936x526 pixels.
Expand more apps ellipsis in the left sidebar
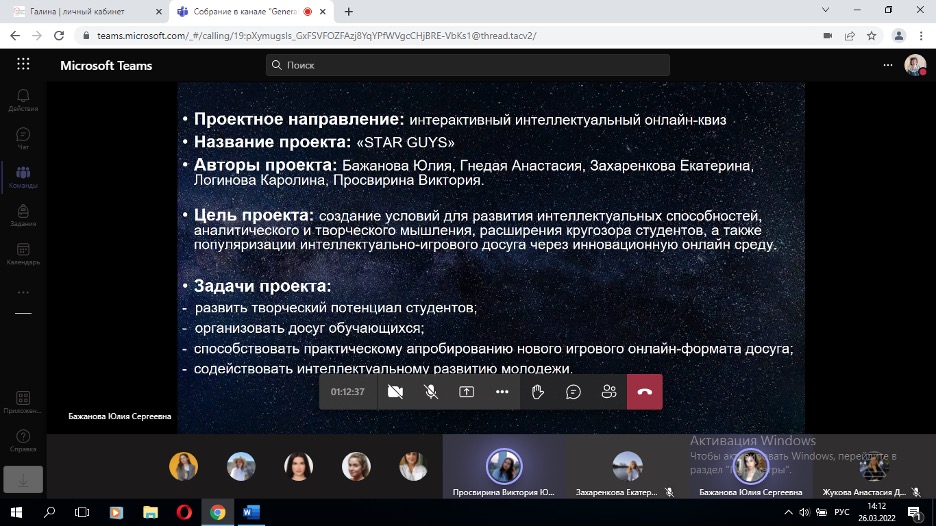(23, 292)
